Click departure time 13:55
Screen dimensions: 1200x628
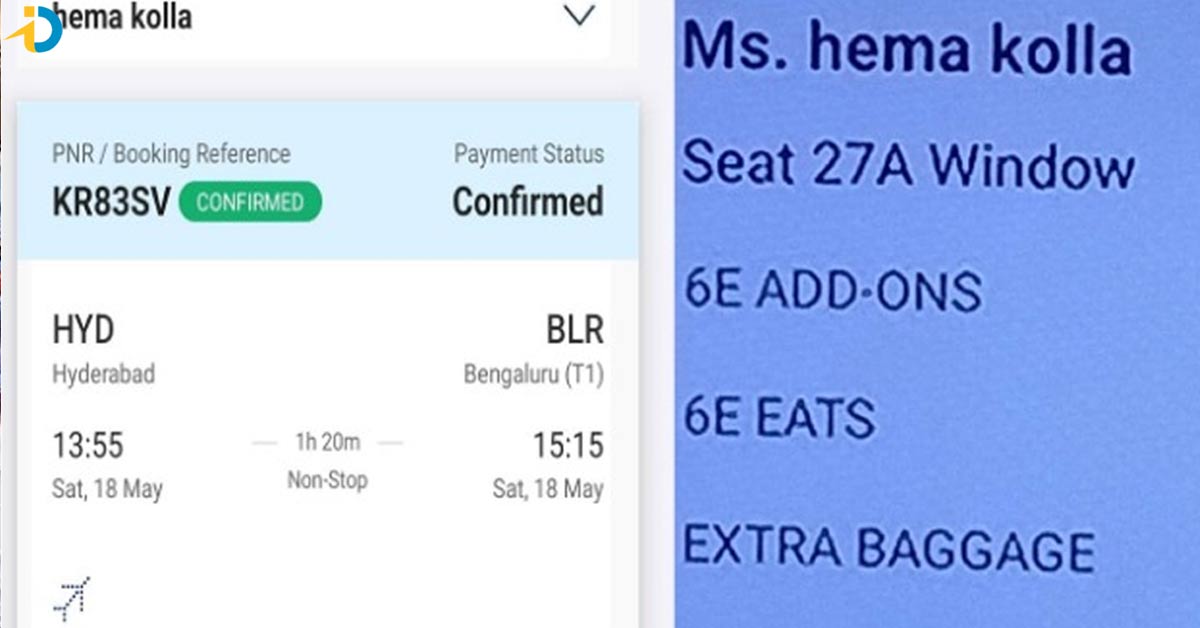pyautogui.click(x=88, y=445)
